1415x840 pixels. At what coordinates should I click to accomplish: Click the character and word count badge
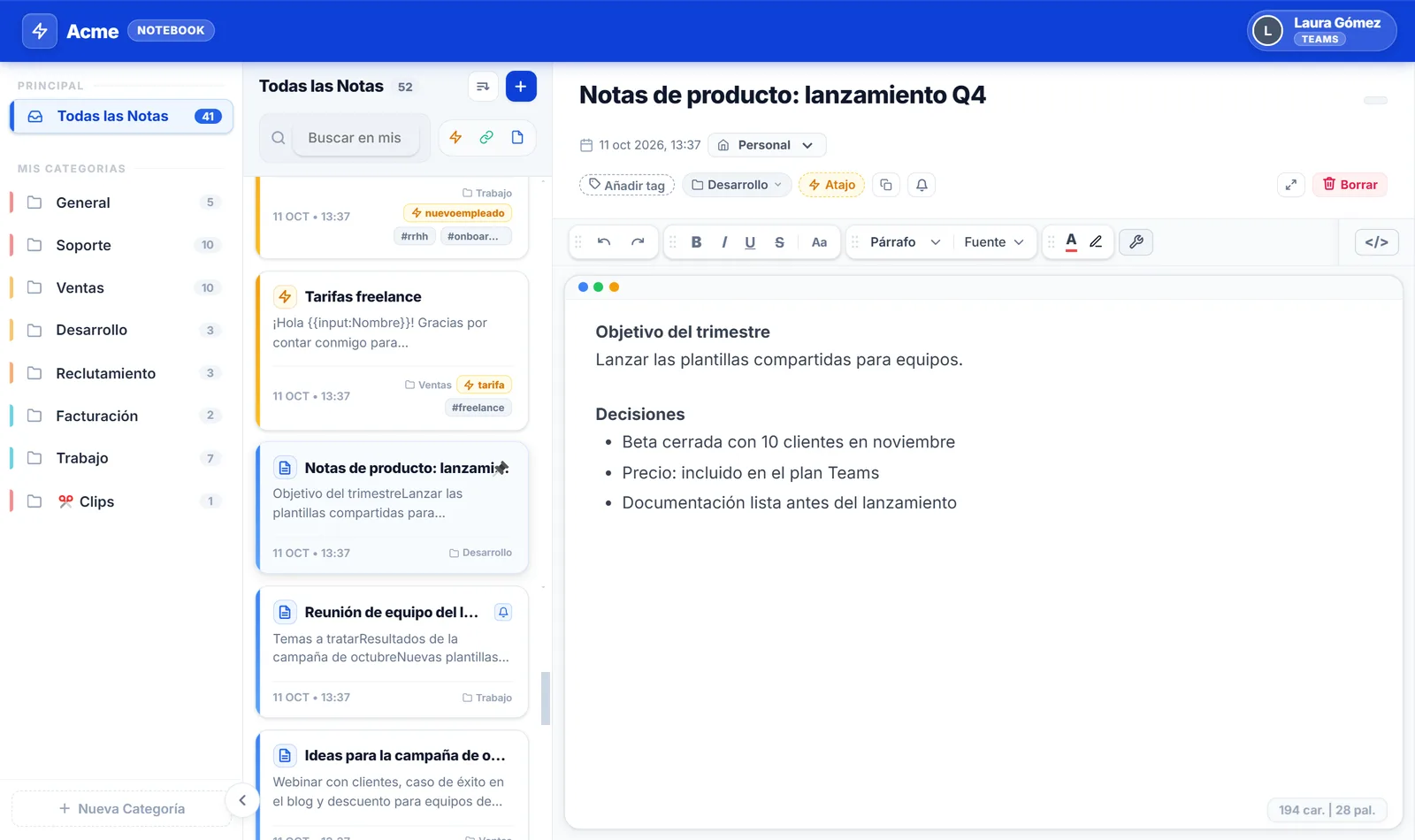[x=1327, y=810]
